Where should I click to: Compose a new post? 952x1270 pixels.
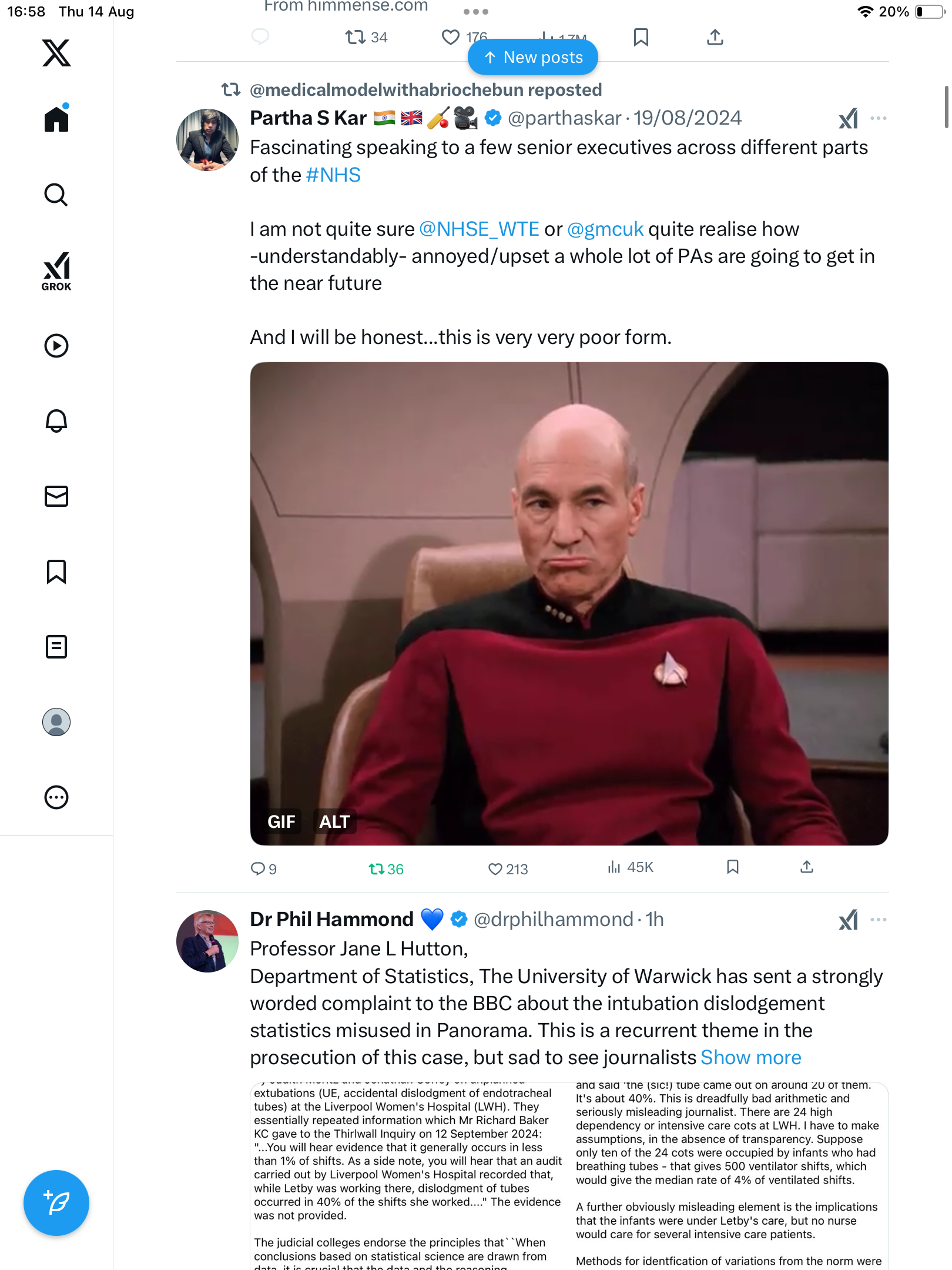(56, 1203)
